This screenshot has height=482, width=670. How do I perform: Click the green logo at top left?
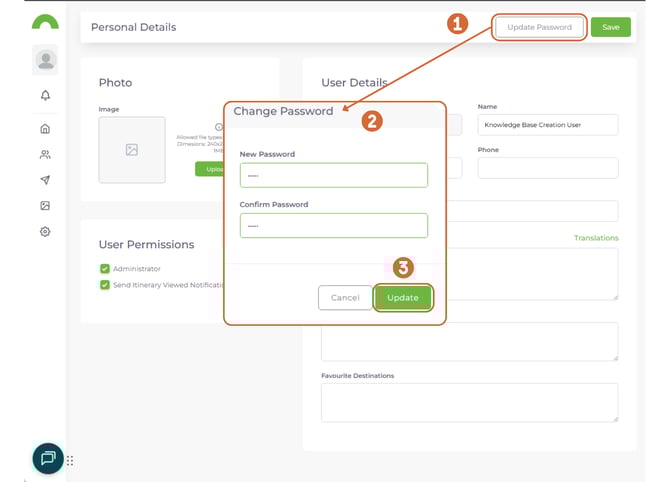tap(45, 22)
